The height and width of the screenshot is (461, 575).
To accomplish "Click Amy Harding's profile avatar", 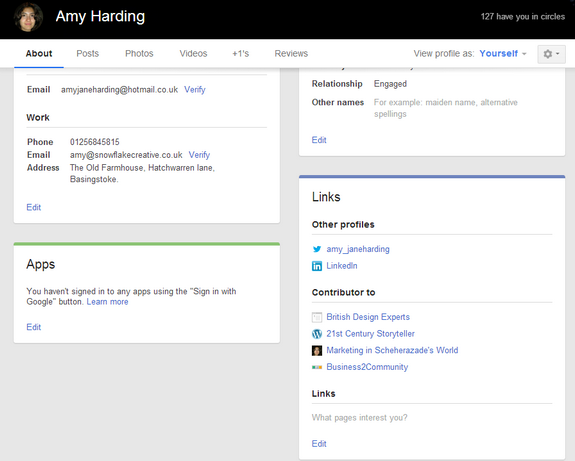I will (28, 17).
